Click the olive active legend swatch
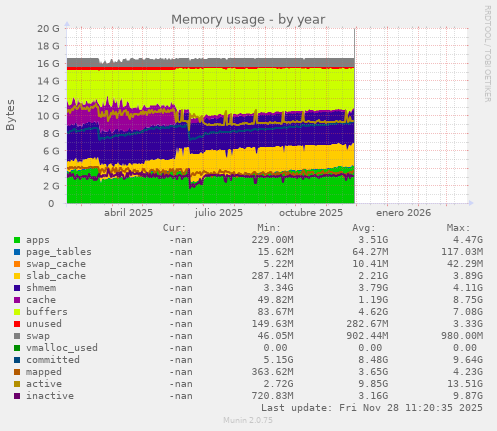 pos(17,384)
